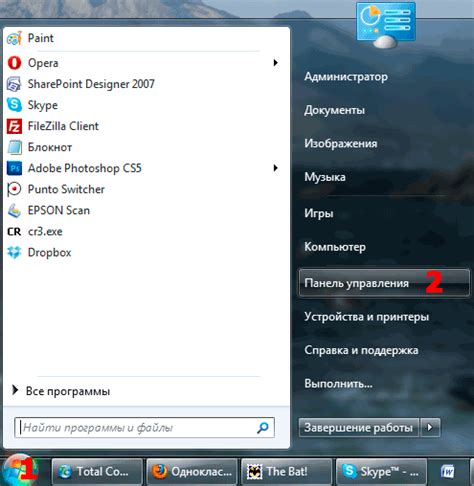This screenshot has height=486, width=474.
Task: Open Панель управления menu item
Action: point(384,283)
